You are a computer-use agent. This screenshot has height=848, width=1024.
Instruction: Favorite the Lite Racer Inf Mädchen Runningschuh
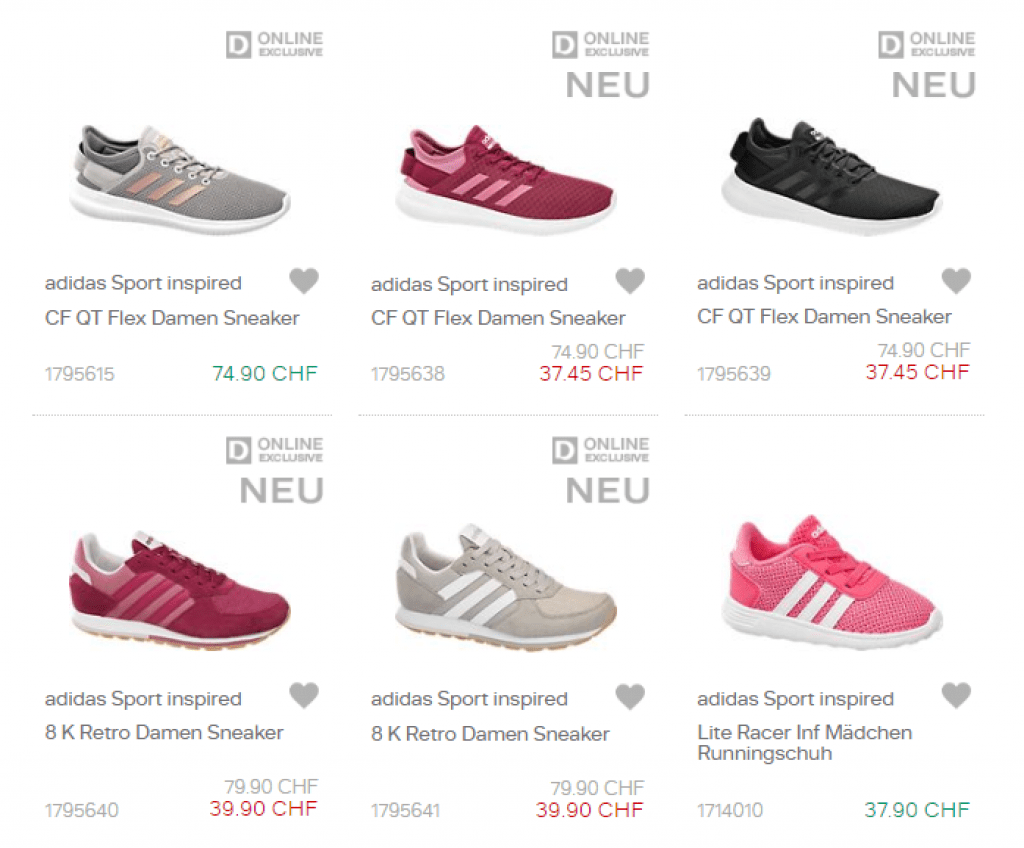[x=956, y=695]
